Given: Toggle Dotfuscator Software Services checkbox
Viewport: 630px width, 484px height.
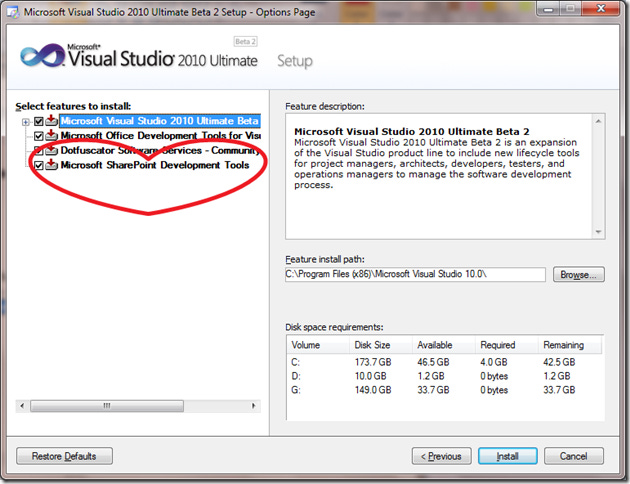Looking at the screenshot, I should (x=39, y=151).
